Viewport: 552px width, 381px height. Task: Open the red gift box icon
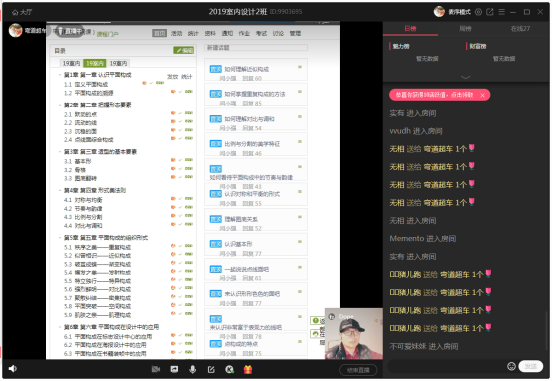point(248,369)
